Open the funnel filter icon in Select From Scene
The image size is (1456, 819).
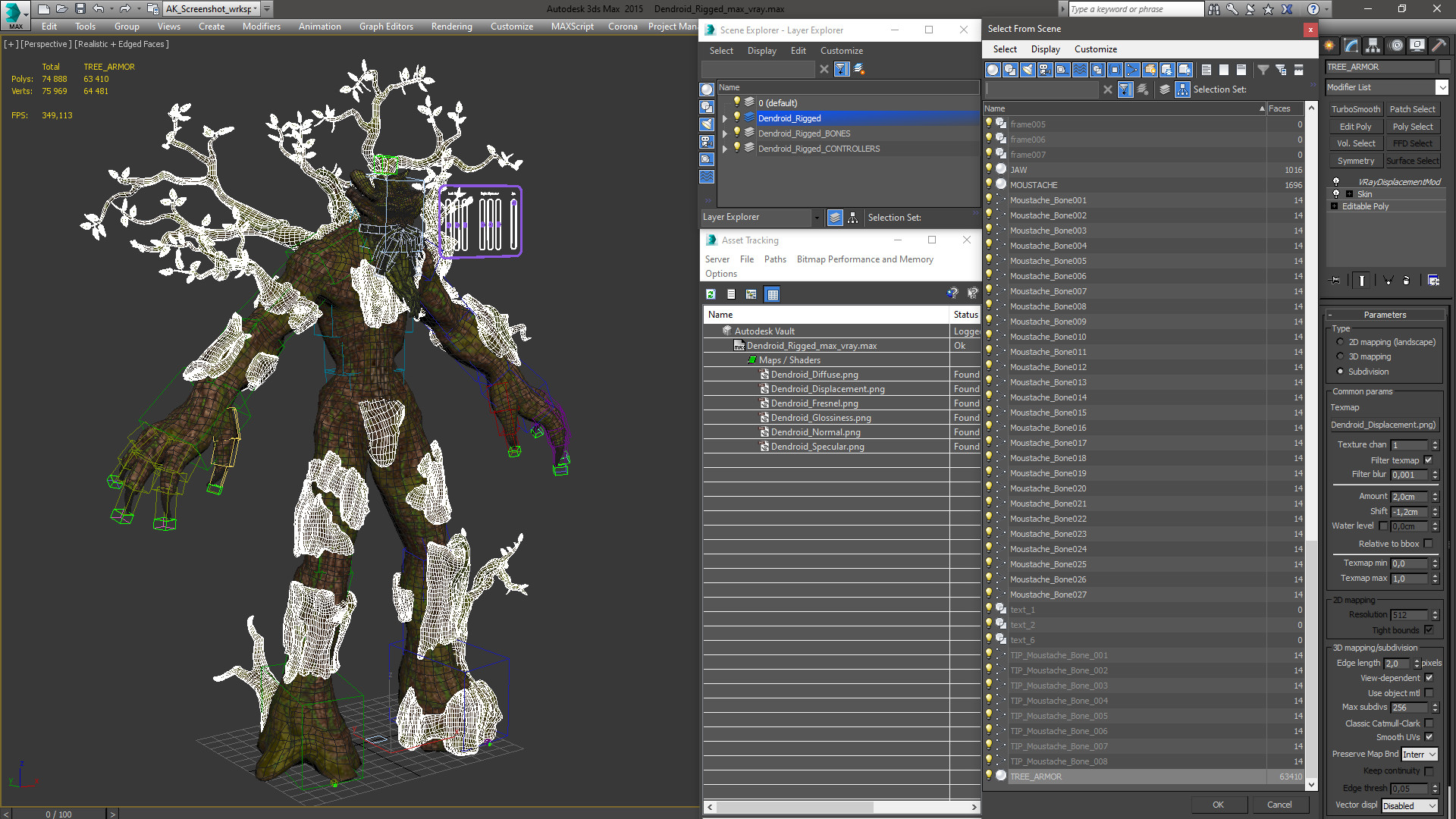[x=1263, y=70]
